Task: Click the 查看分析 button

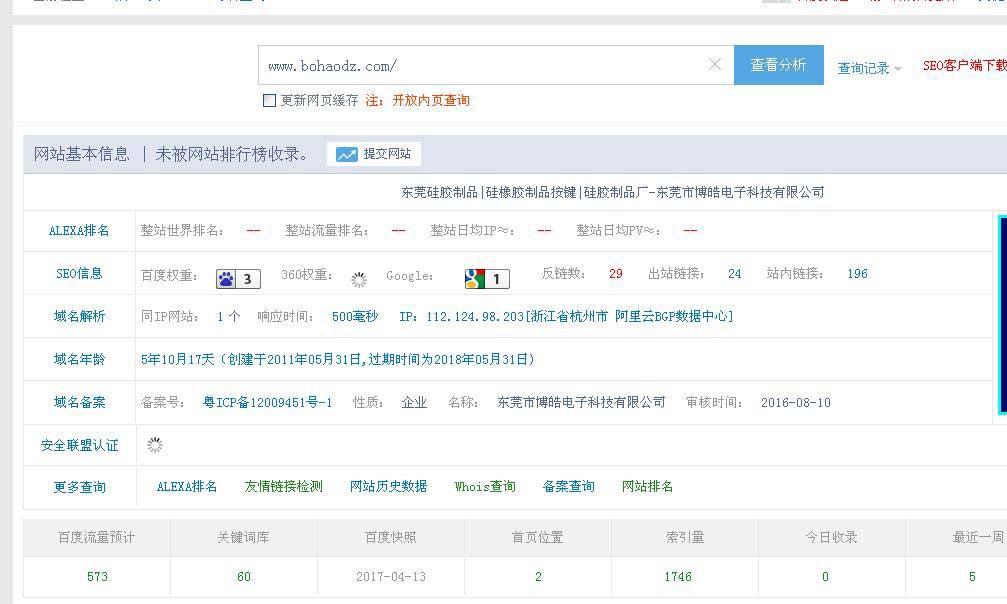Action: [x=778, y=65]
